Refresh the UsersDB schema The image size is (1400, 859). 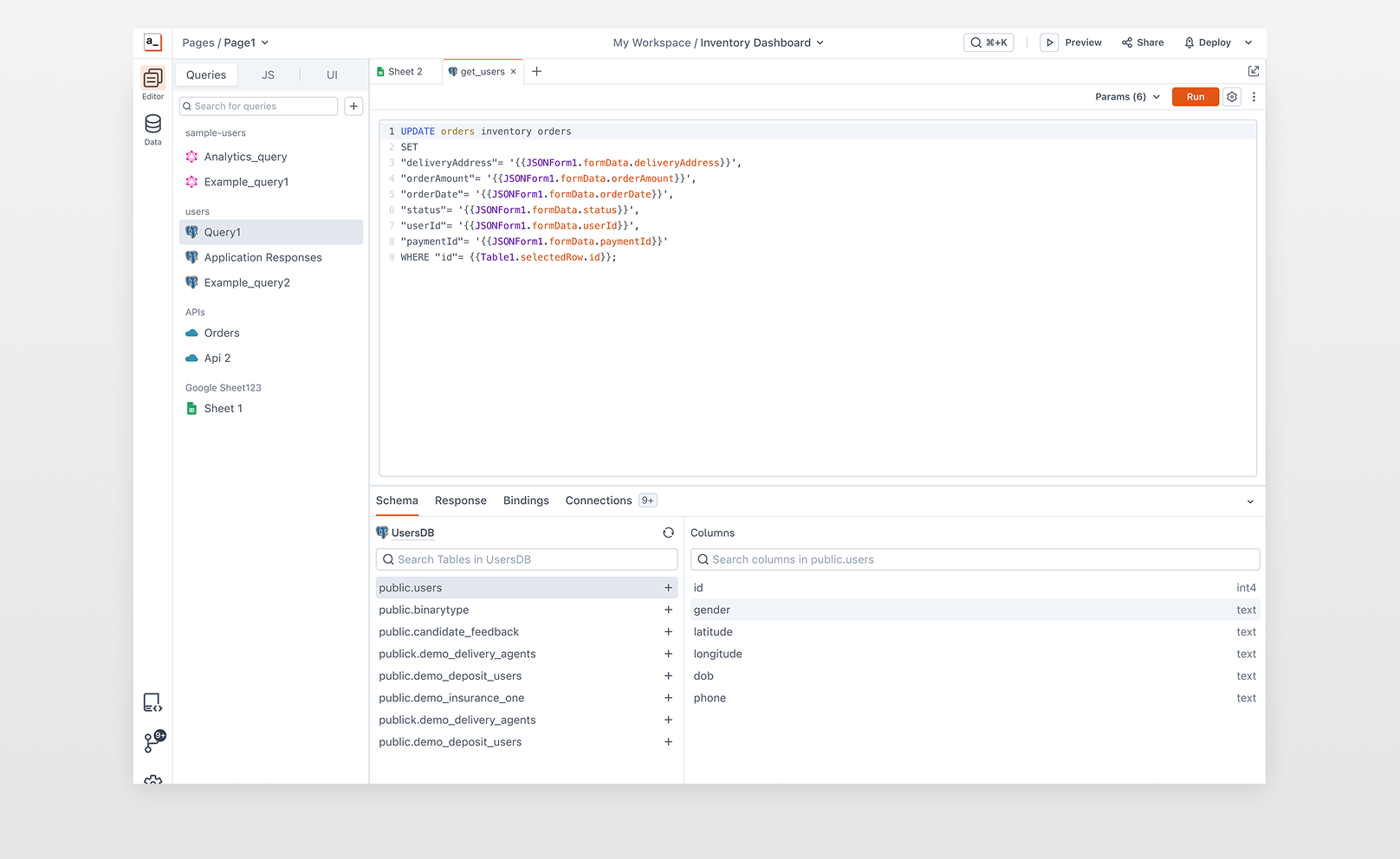tap(668, 533)
